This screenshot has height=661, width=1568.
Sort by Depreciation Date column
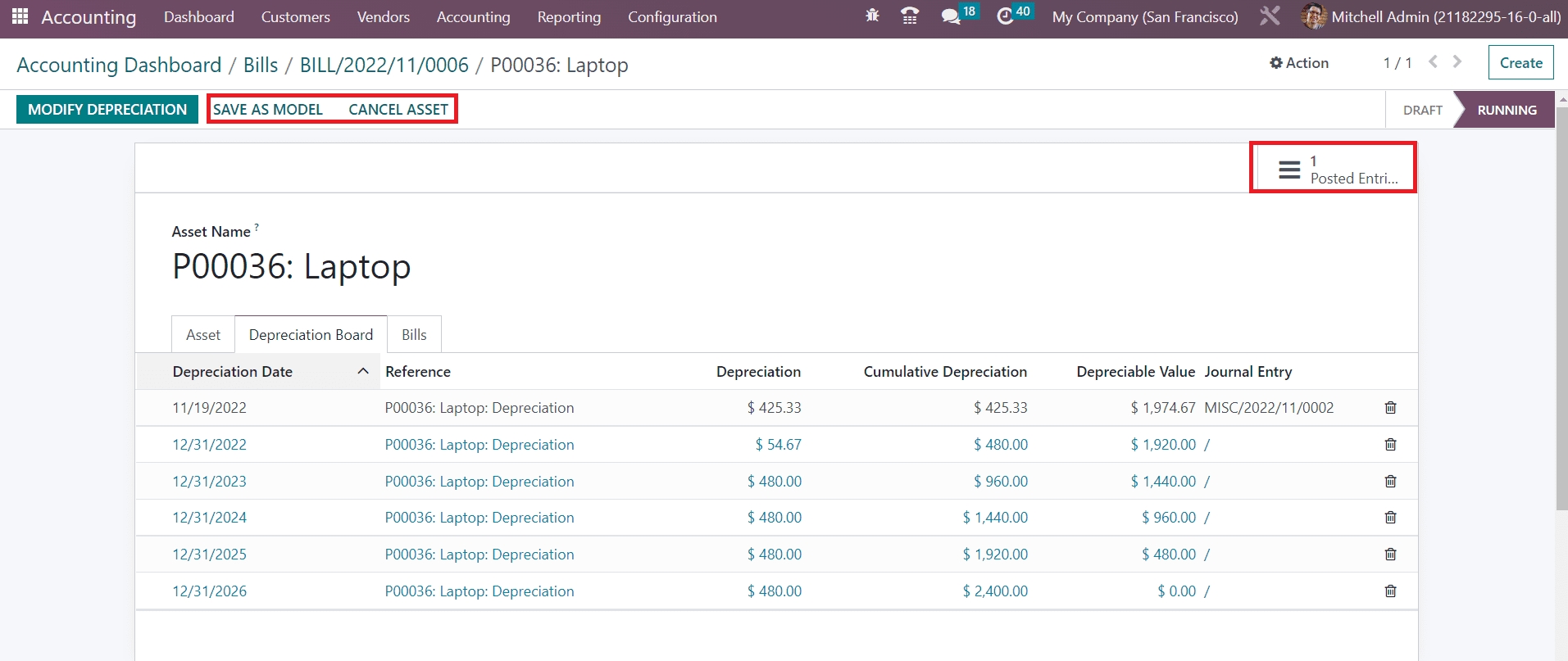pos(233,372)
